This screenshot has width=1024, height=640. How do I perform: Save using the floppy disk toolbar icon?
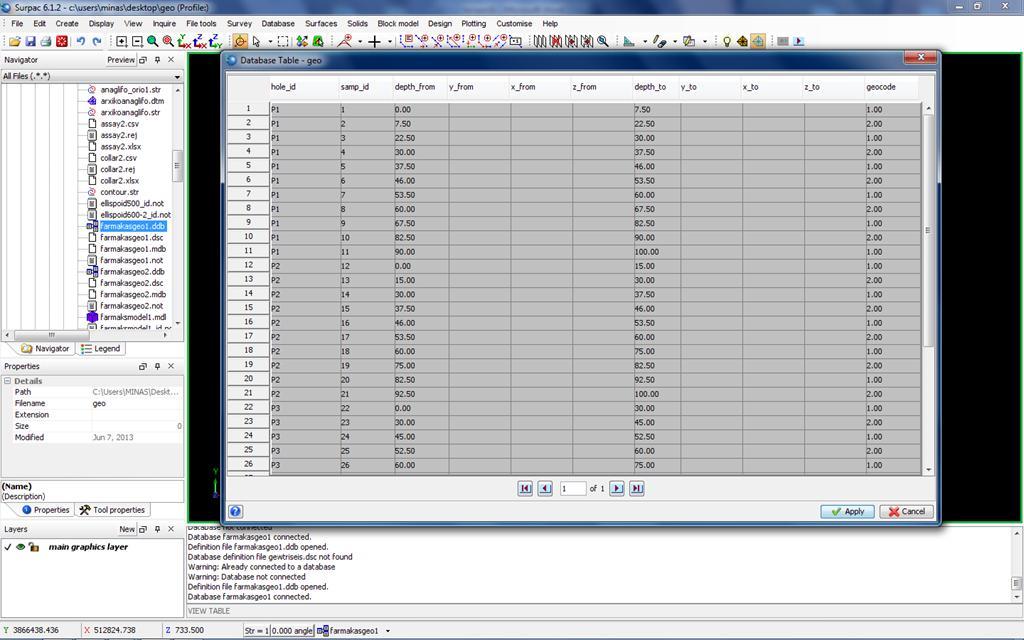tap(30, 41)
